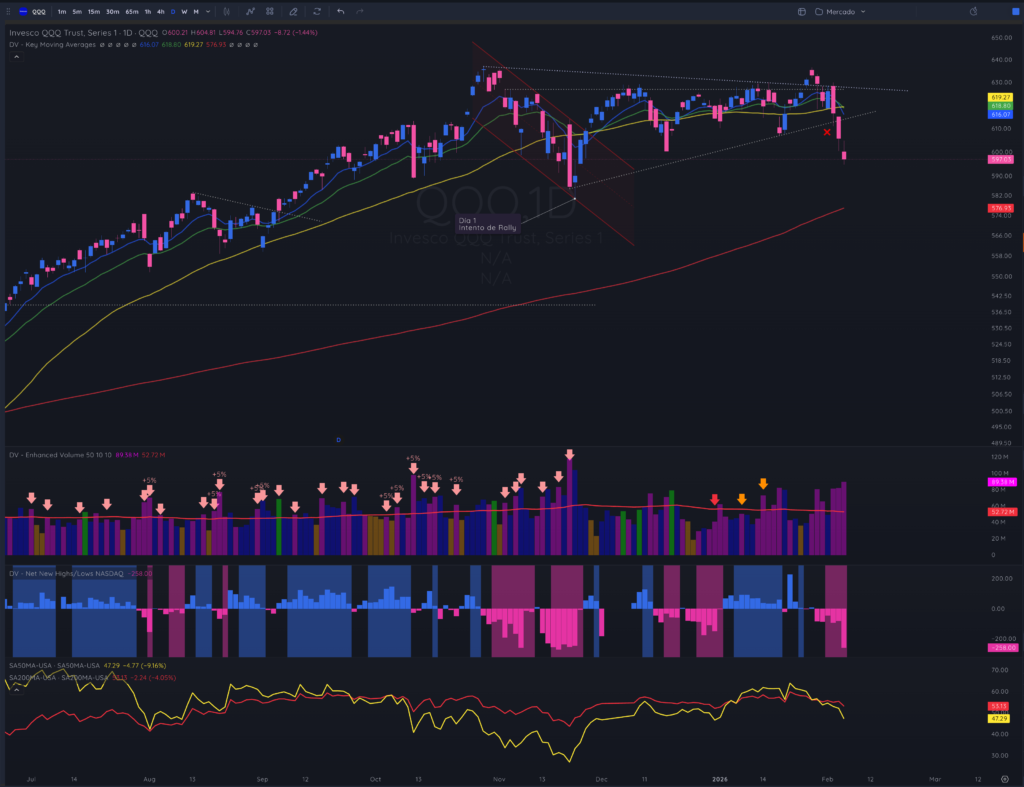Open the Mercado layout dropdown
The width and height of the screenshot is (1024, 787).
[840, 11]
